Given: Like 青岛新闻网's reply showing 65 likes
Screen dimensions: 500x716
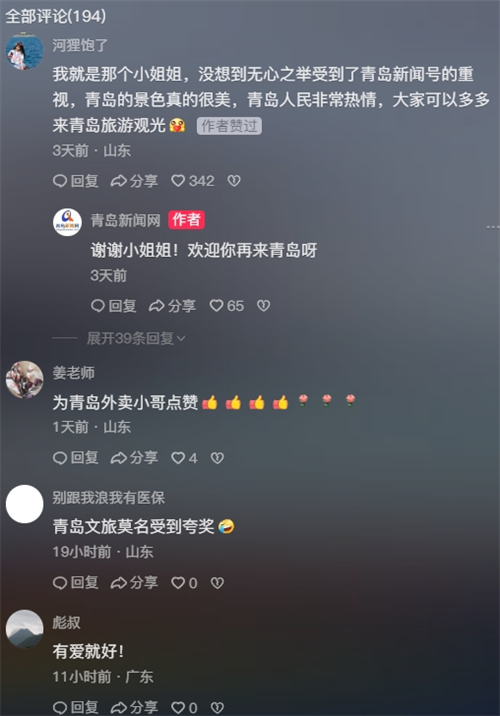Looking at the screenshot, I should coord(226,305).
